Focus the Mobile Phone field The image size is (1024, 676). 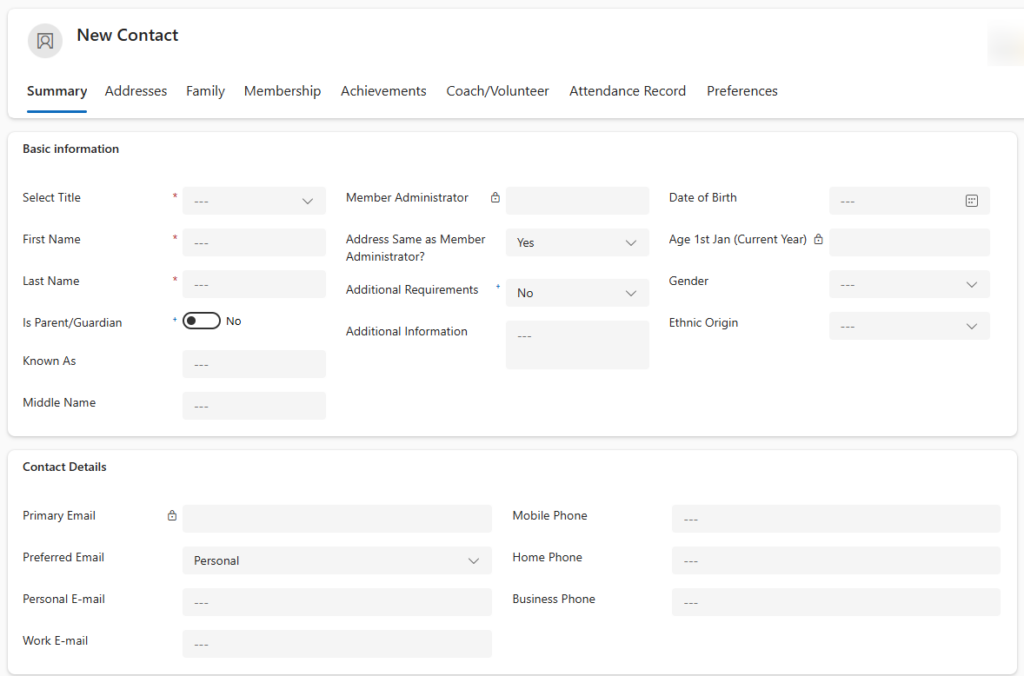tap(835, 519)
